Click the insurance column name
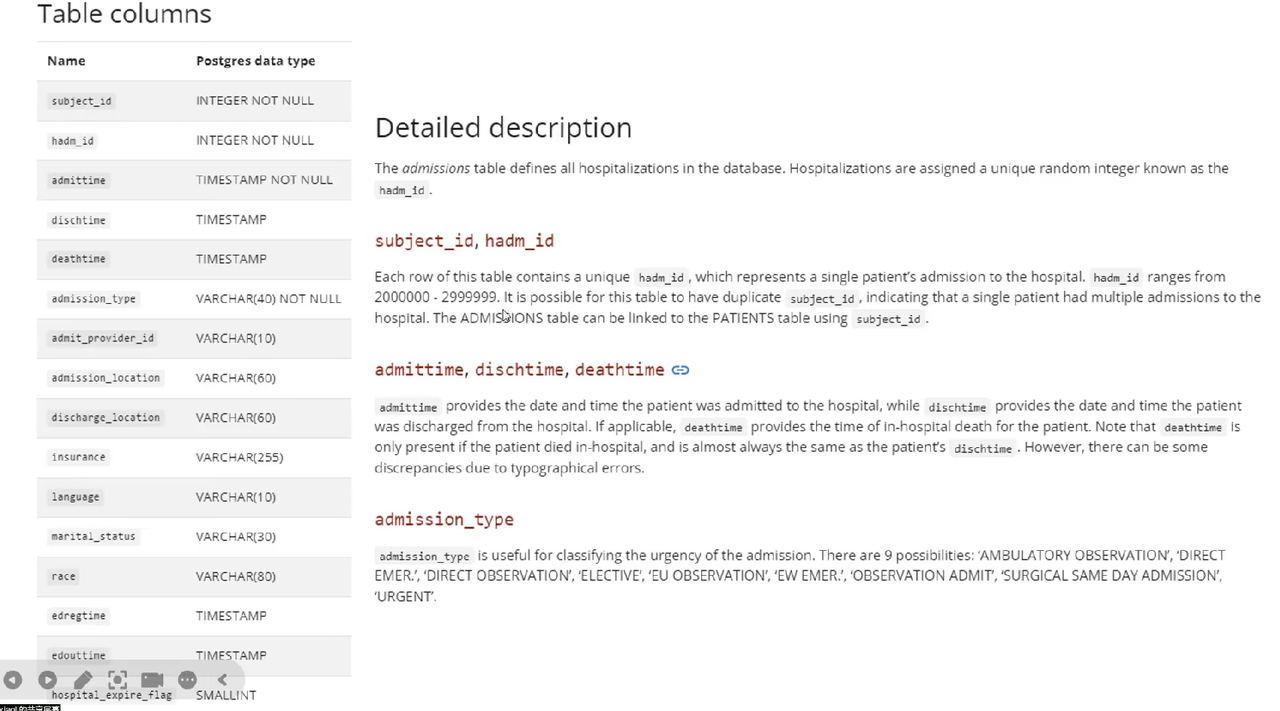Viewport: 1280px width, 711px height. [78, 457]
